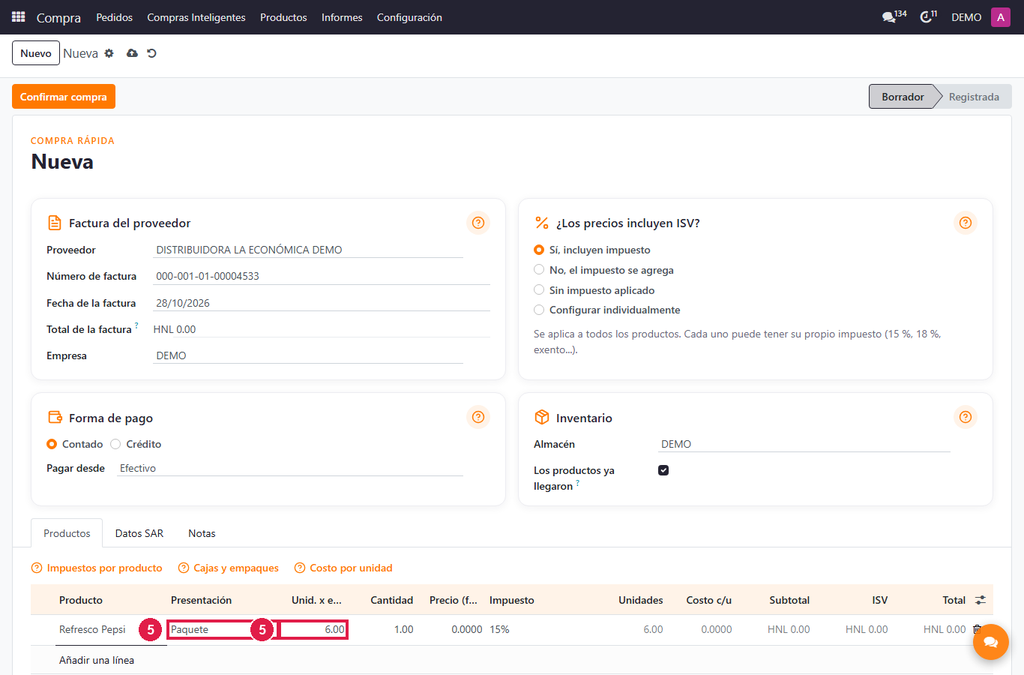Click the Fecha de la factura field
The width and height of the screenshot is (1024, 675).
pyautogui.click(x=321, y=303)
